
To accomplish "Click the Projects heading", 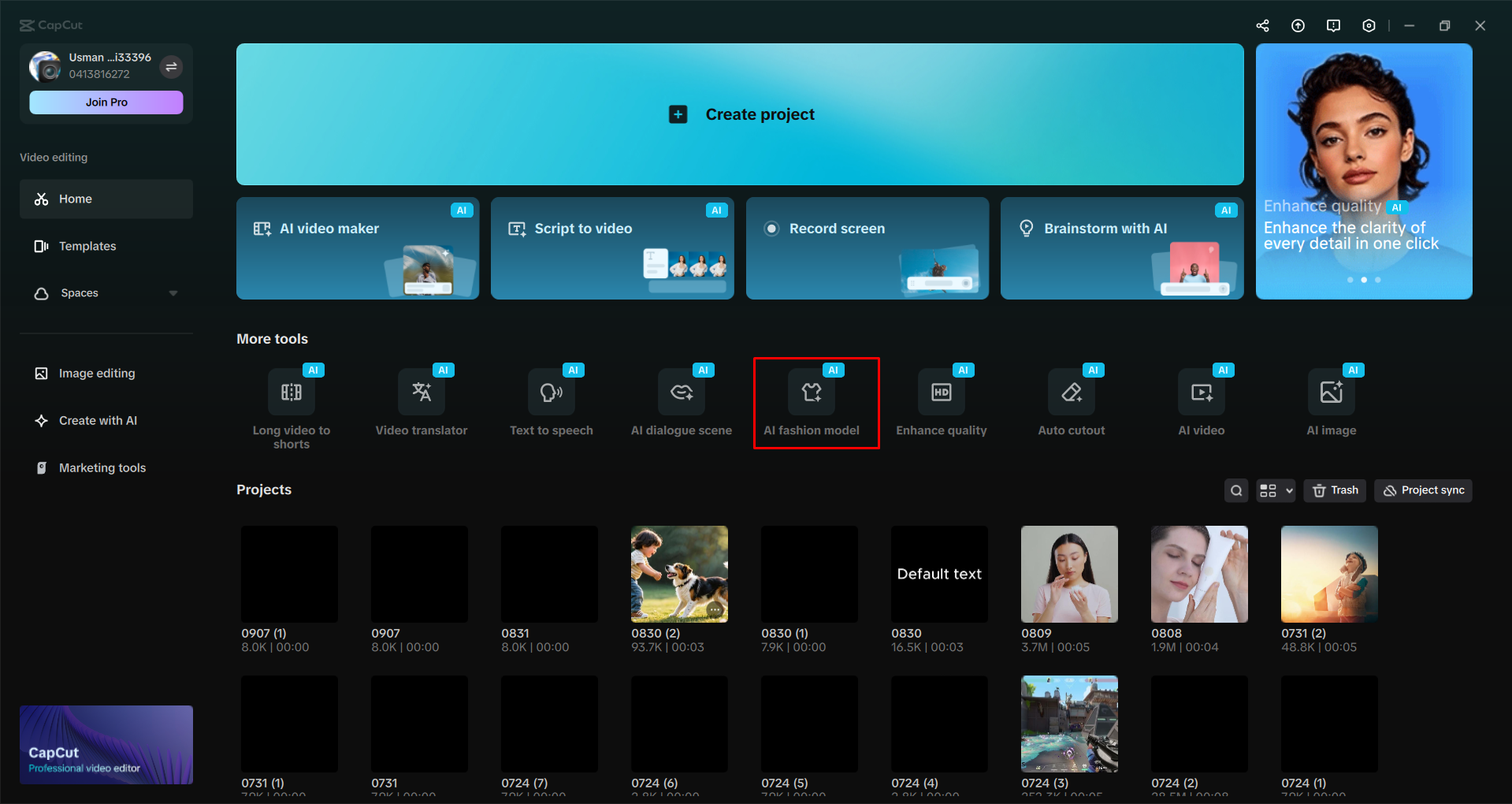I will pos(264,489).
